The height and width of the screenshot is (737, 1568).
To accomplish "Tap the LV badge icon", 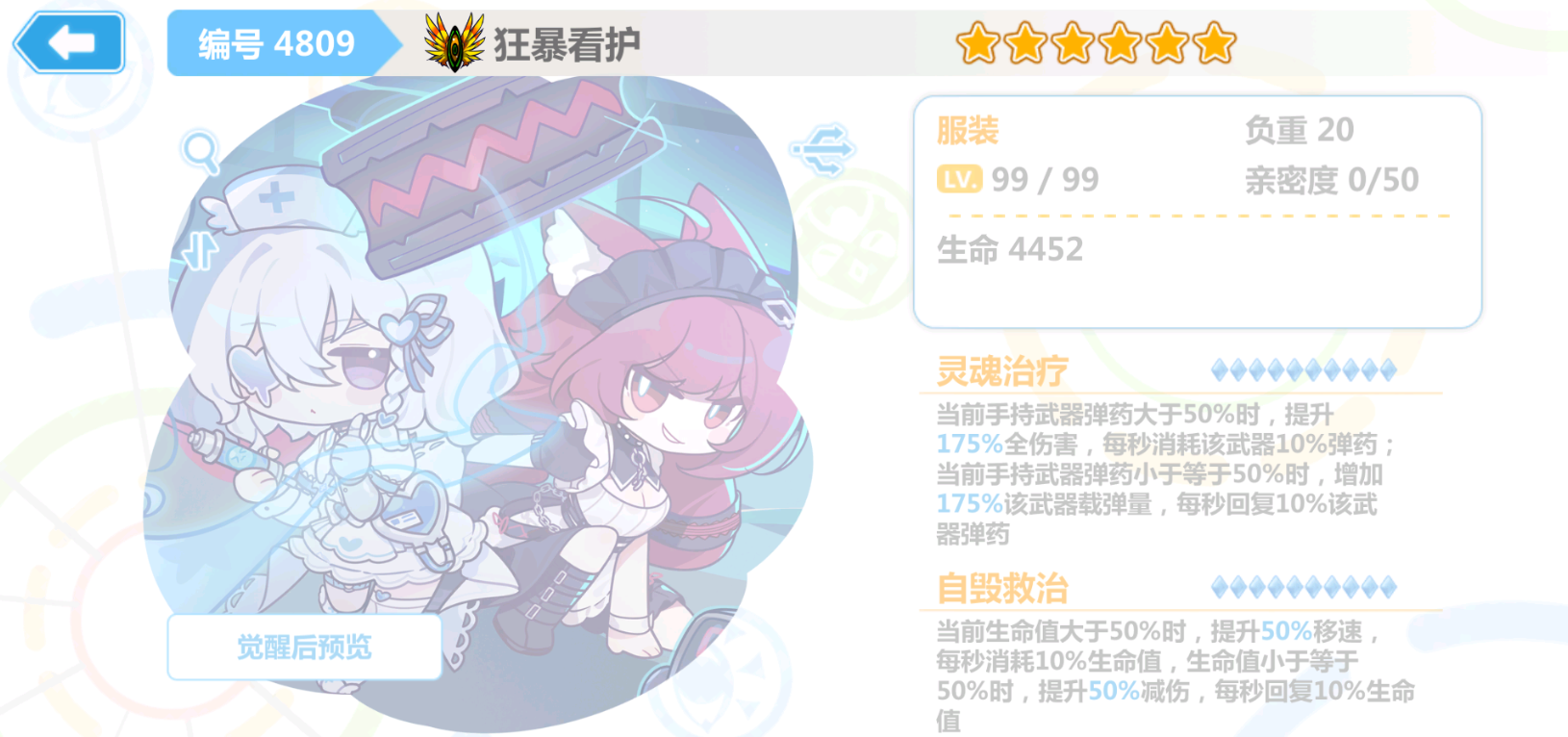I will coord(959,179).
